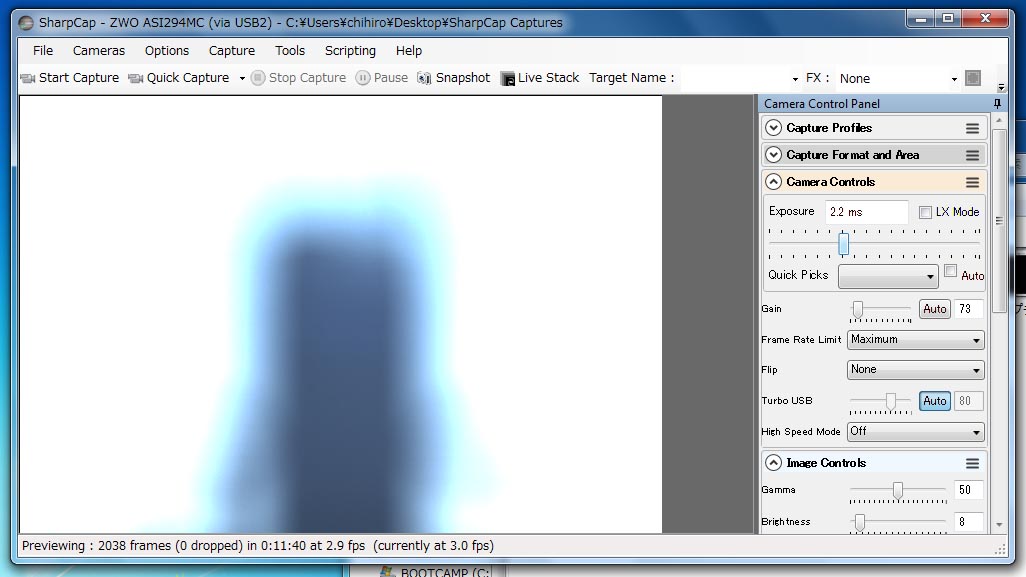Open the Scripting menu
Image resolution: width=1026 pixels, height=577 pixels.
pos(350,50)
